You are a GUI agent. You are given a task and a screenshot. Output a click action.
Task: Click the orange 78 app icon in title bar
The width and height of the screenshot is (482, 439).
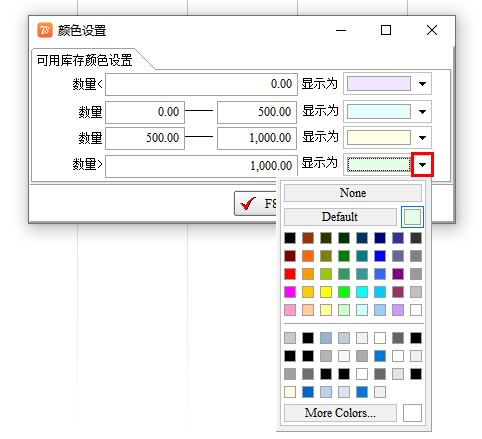click(x=45, y=30)
